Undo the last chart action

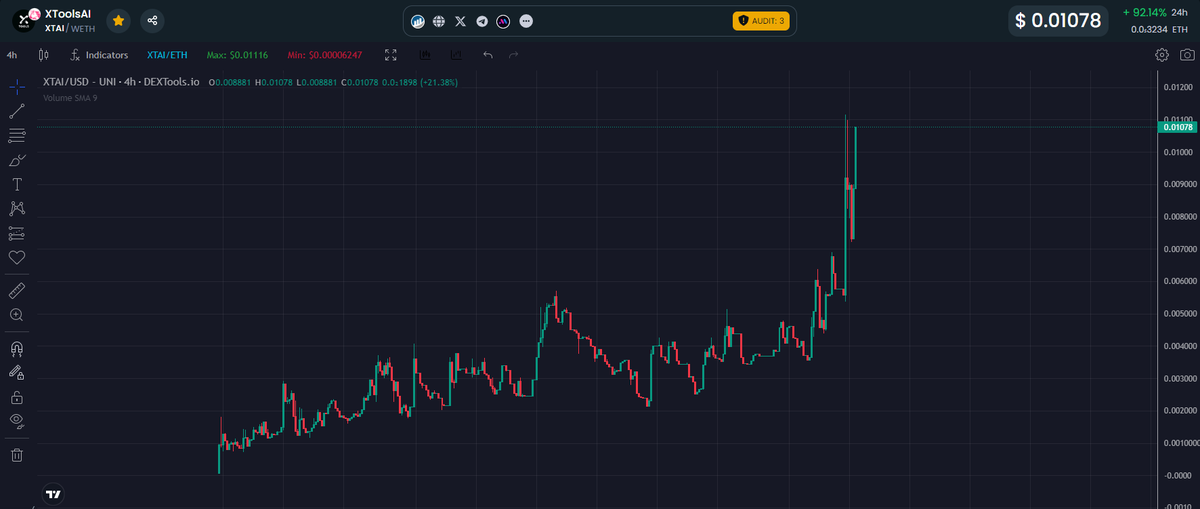pyautogui.click(x=488, y=55)
